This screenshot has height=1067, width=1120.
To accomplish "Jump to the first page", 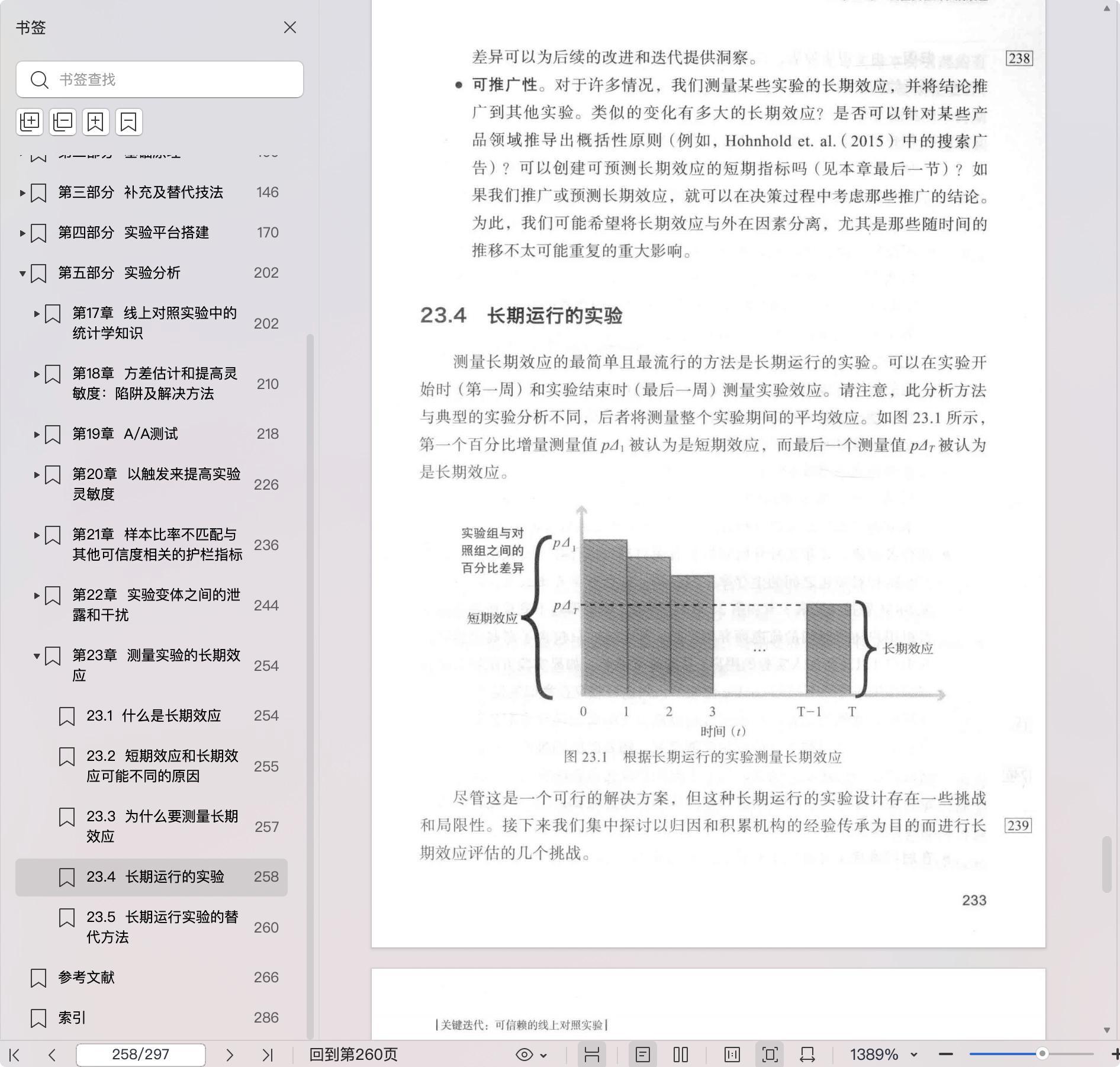I will pos(15,1055).
